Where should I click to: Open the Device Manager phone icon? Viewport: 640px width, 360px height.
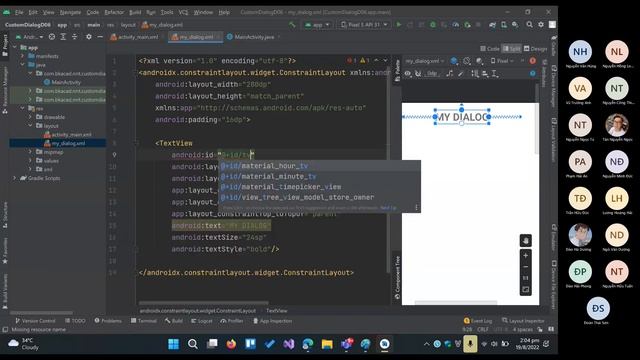[504, 25]
